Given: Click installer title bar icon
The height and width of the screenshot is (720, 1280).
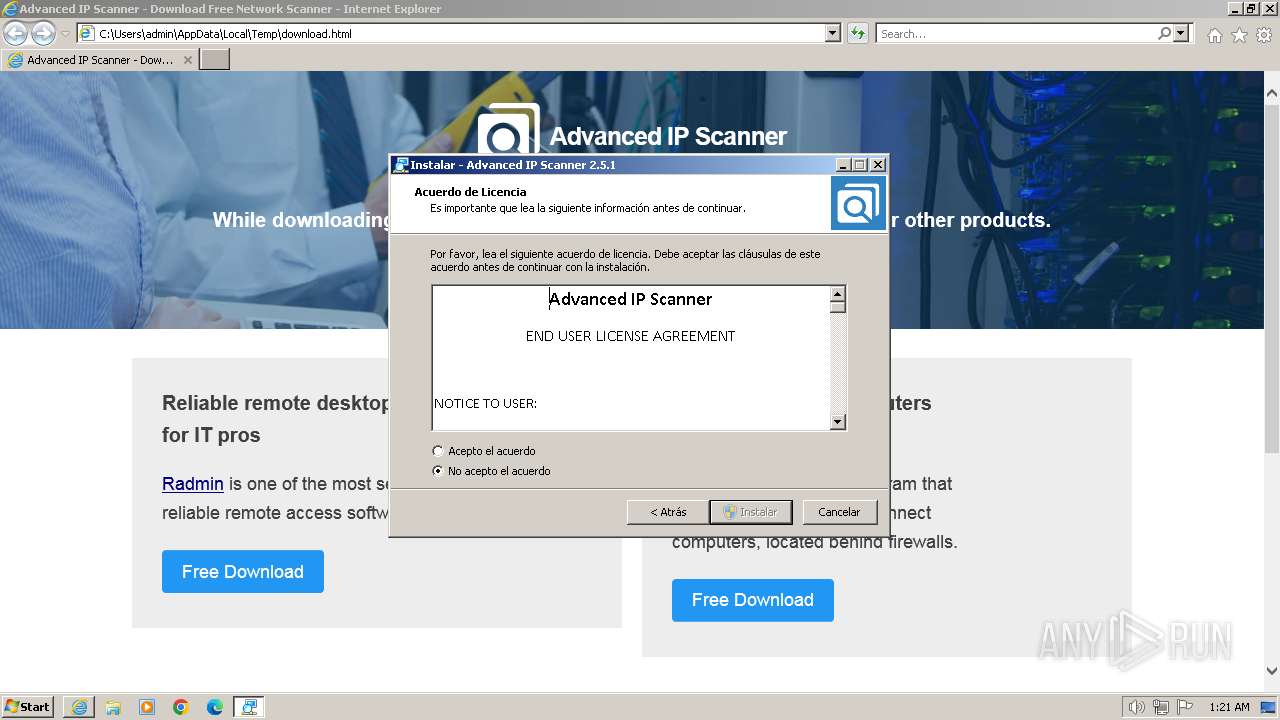Looking at the screenshot, I should coord(400,165).
